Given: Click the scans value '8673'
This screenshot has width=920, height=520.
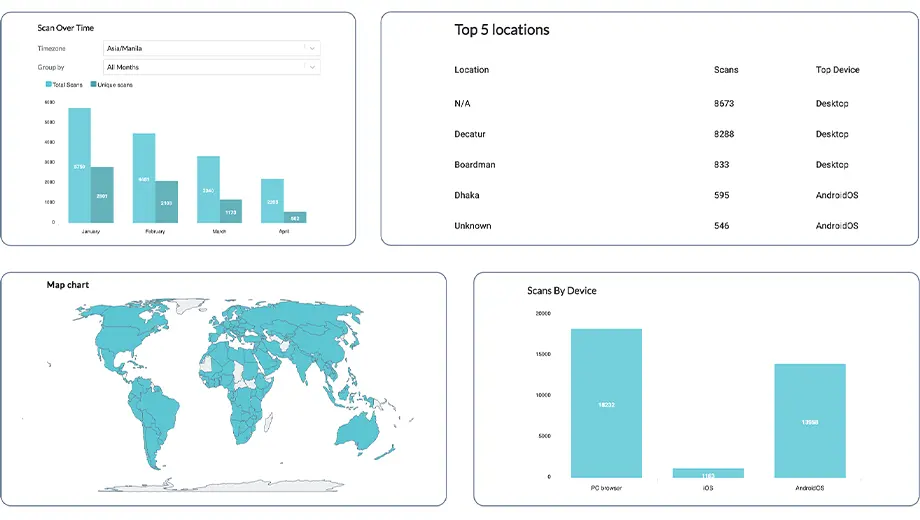Looking at the screenshot, I should pyautogui.click(x=724, y=103).
